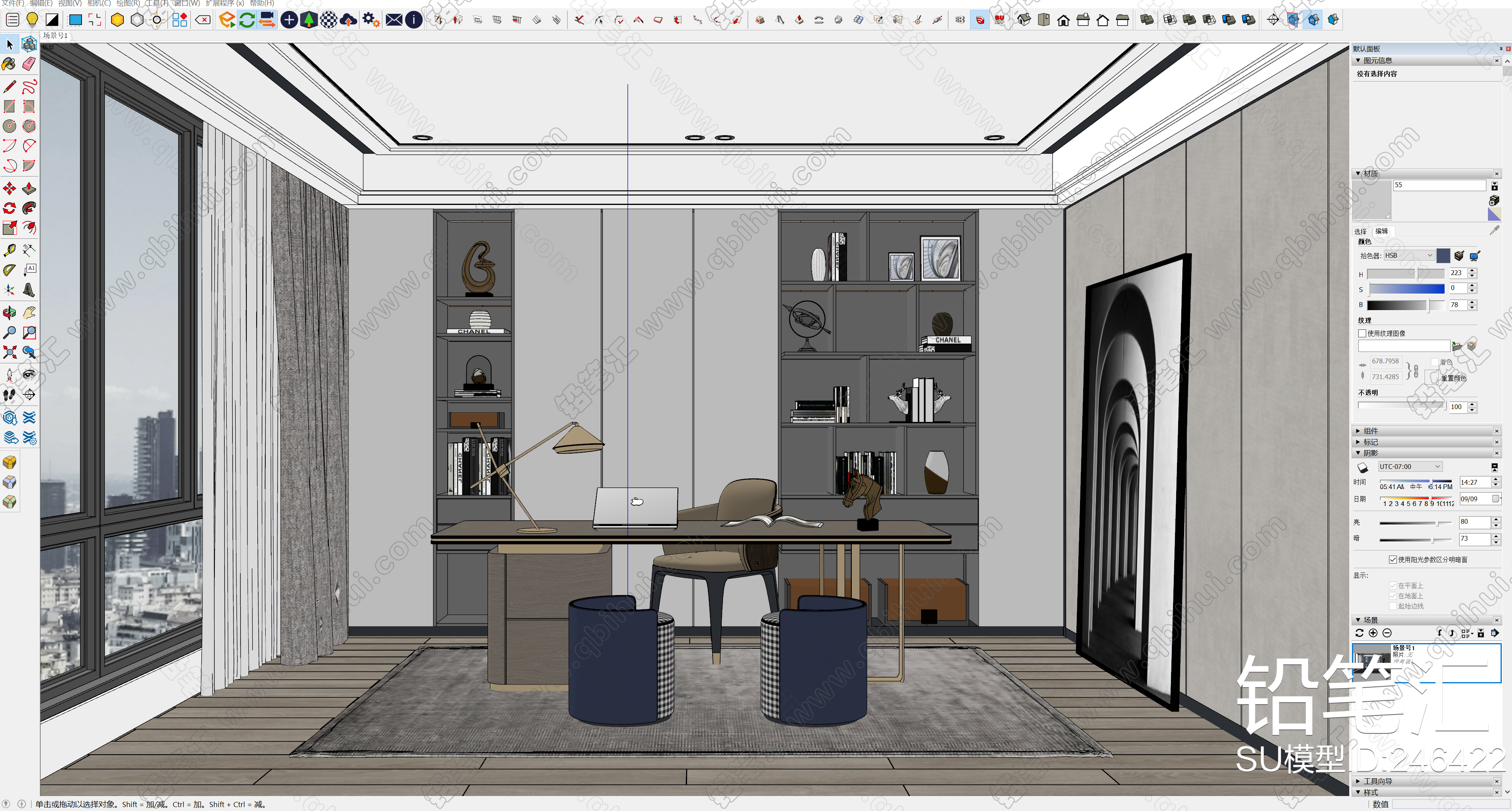Toggle 在地面上 display checkbox

1392,595
